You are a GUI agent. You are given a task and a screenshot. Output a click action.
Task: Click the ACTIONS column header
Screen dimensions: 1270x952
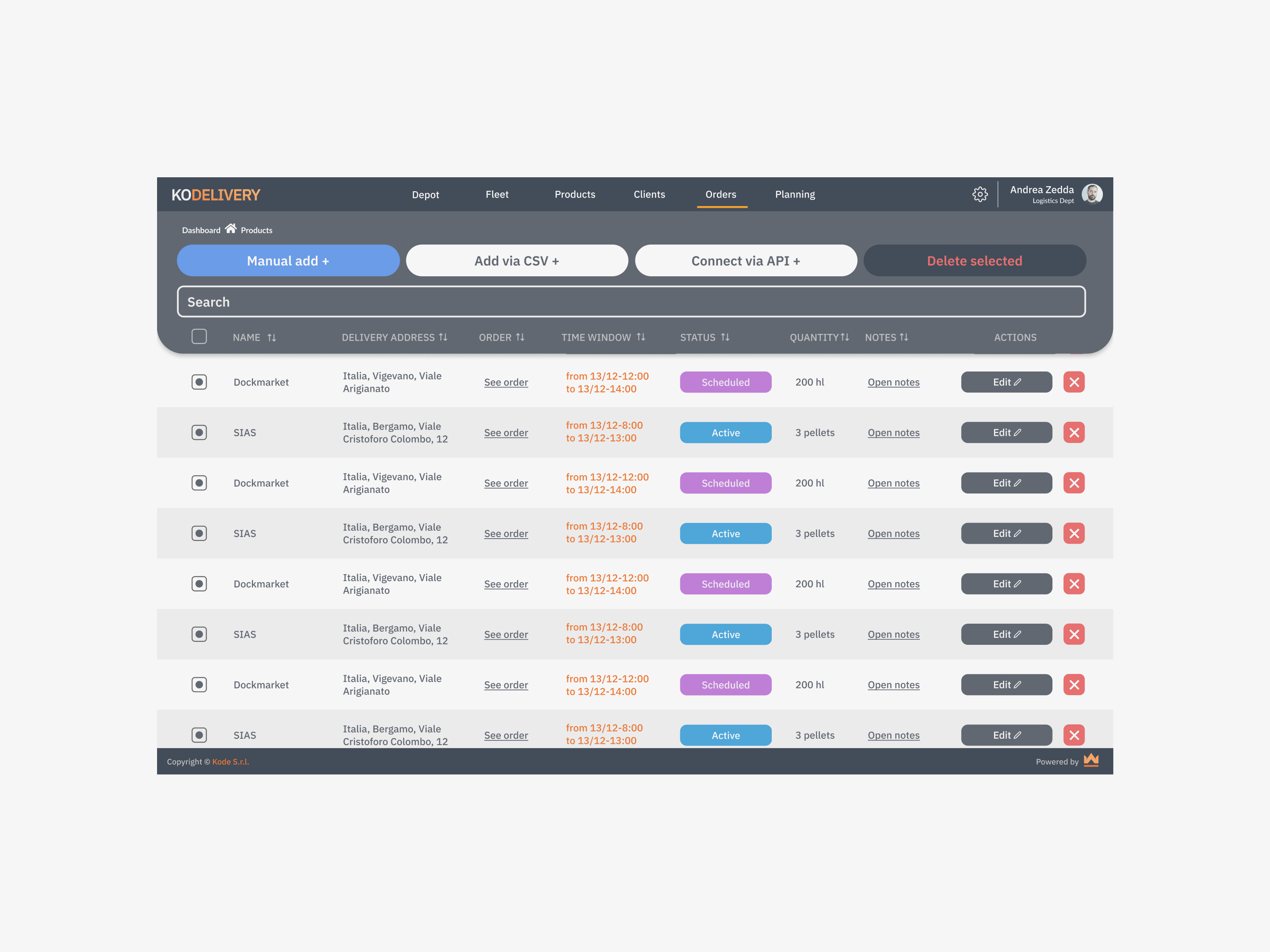click(1015, 337)
